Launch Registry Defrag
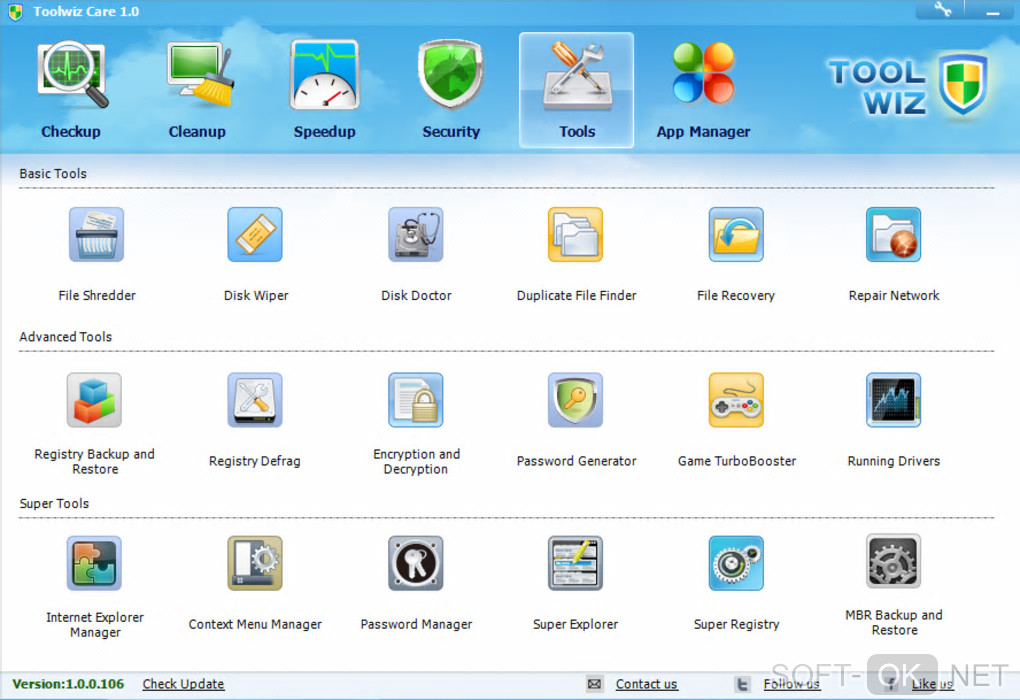This screenshot has height=700, width=1020. (255, 400)
